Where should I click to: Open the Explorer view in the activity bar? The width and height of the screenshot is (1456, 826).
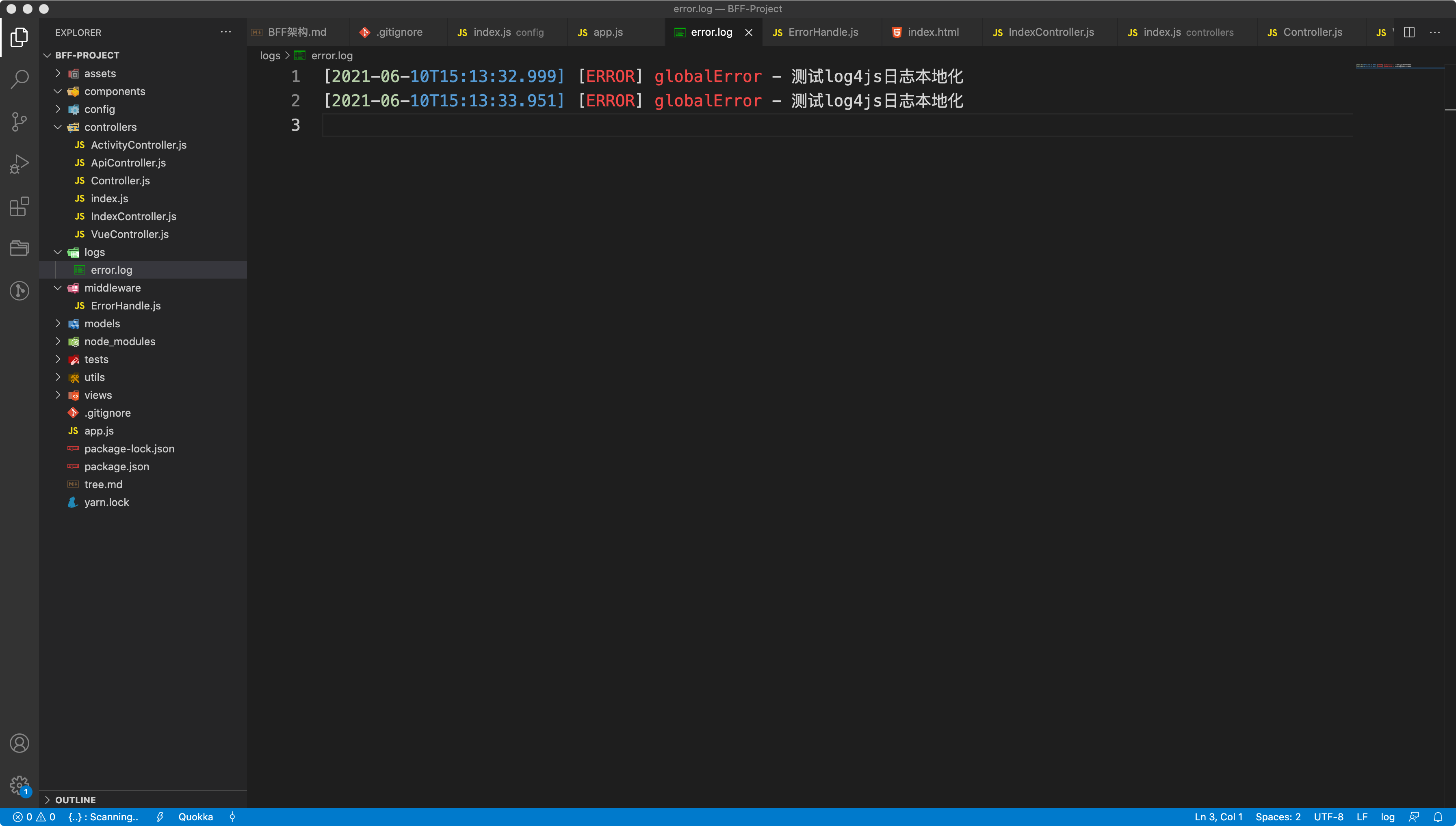tap(19, 37)
